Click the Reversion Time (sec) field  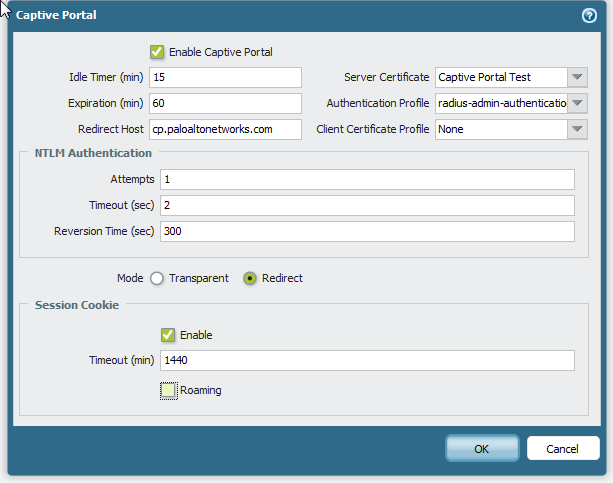pos(367,232)
